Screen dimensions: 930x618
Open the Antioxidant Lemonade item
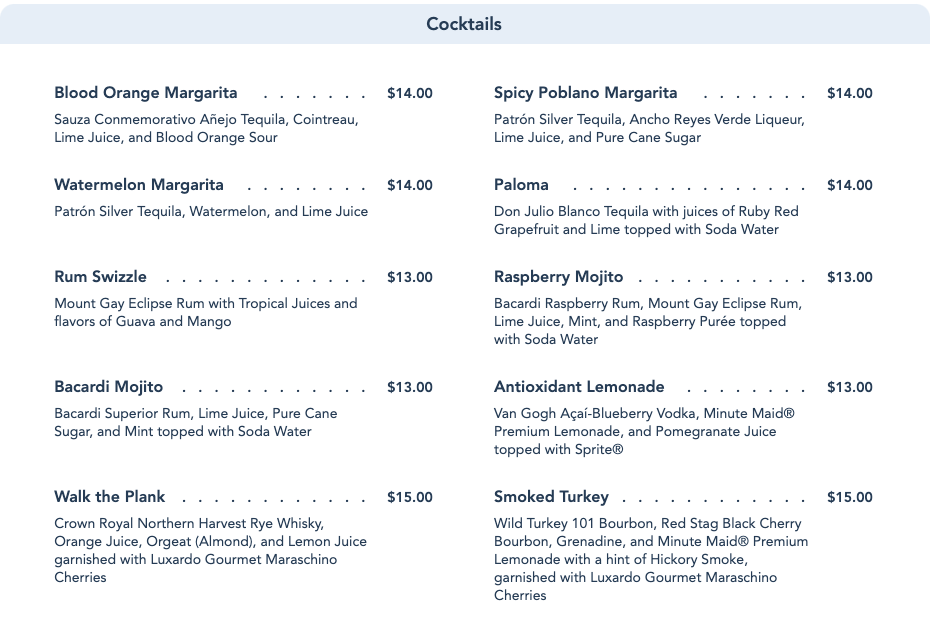579,387
